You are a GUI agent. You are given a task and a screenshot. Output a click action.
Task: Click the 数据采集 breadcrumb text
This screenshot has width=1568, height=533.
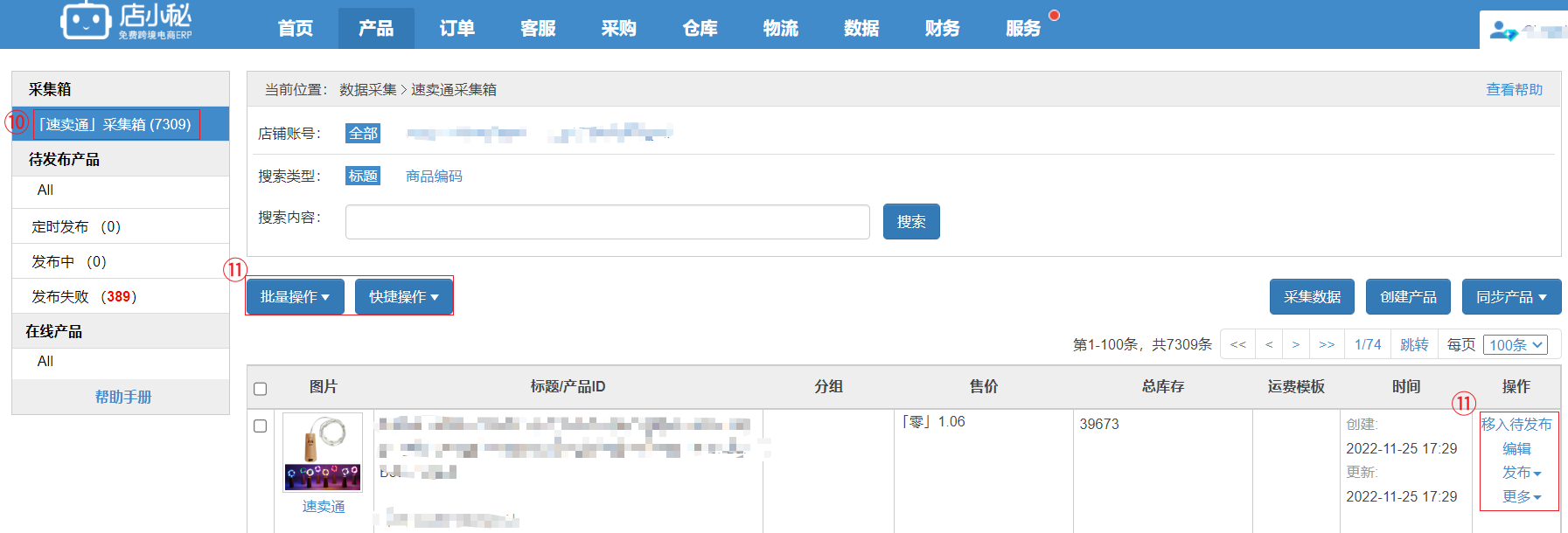(368, 89)
